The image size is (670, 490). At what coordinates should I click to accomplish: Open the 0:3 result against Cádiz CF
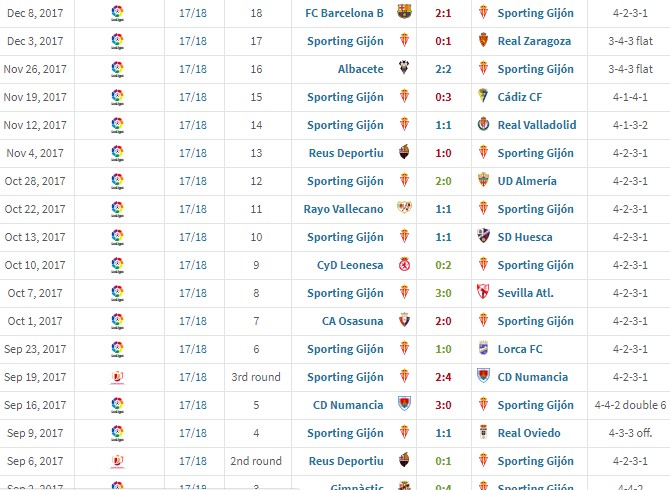click(443, 97)
